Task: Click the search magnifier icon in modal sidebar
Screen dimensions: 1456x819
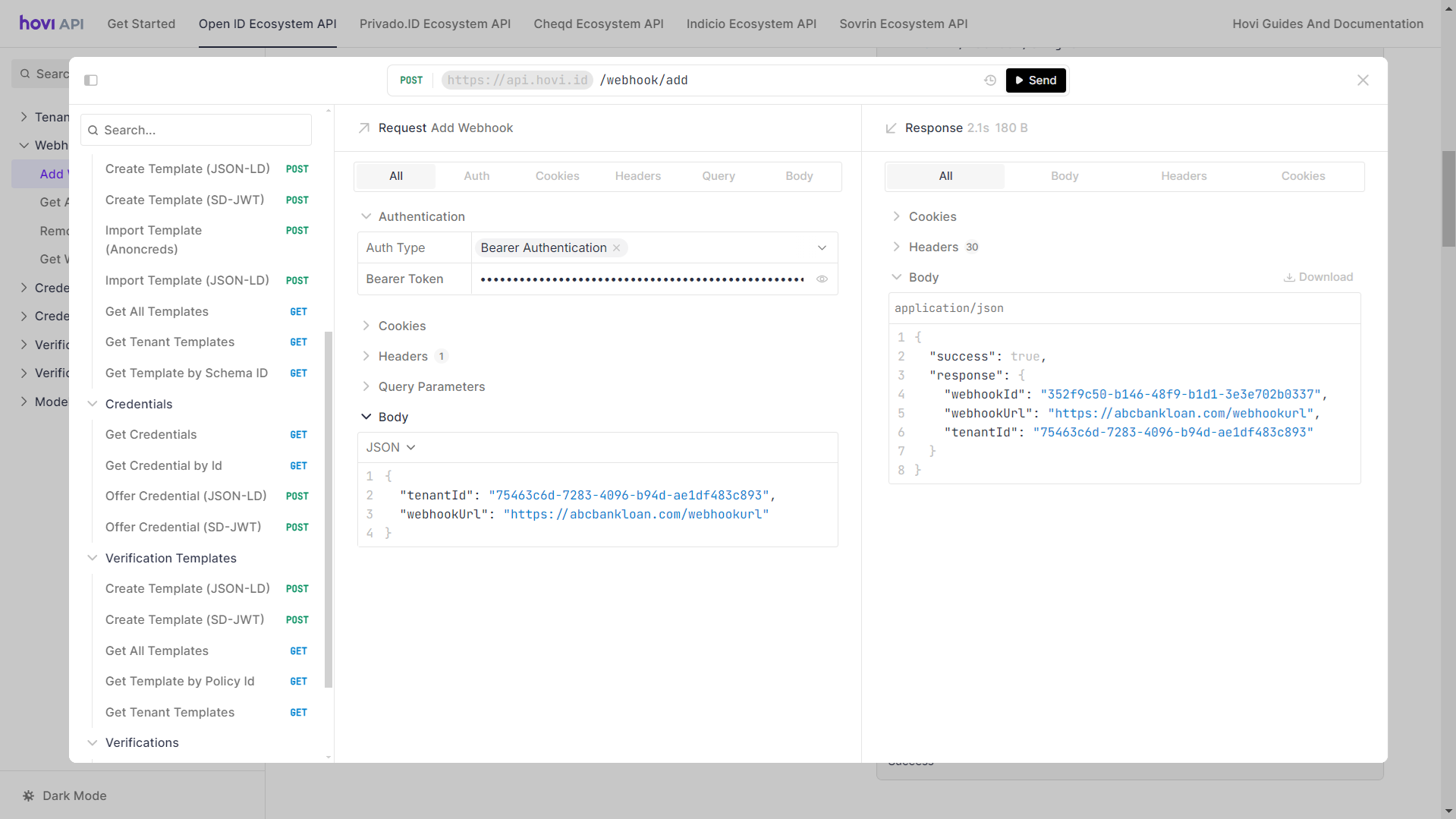Action: [x=93, y=131]
